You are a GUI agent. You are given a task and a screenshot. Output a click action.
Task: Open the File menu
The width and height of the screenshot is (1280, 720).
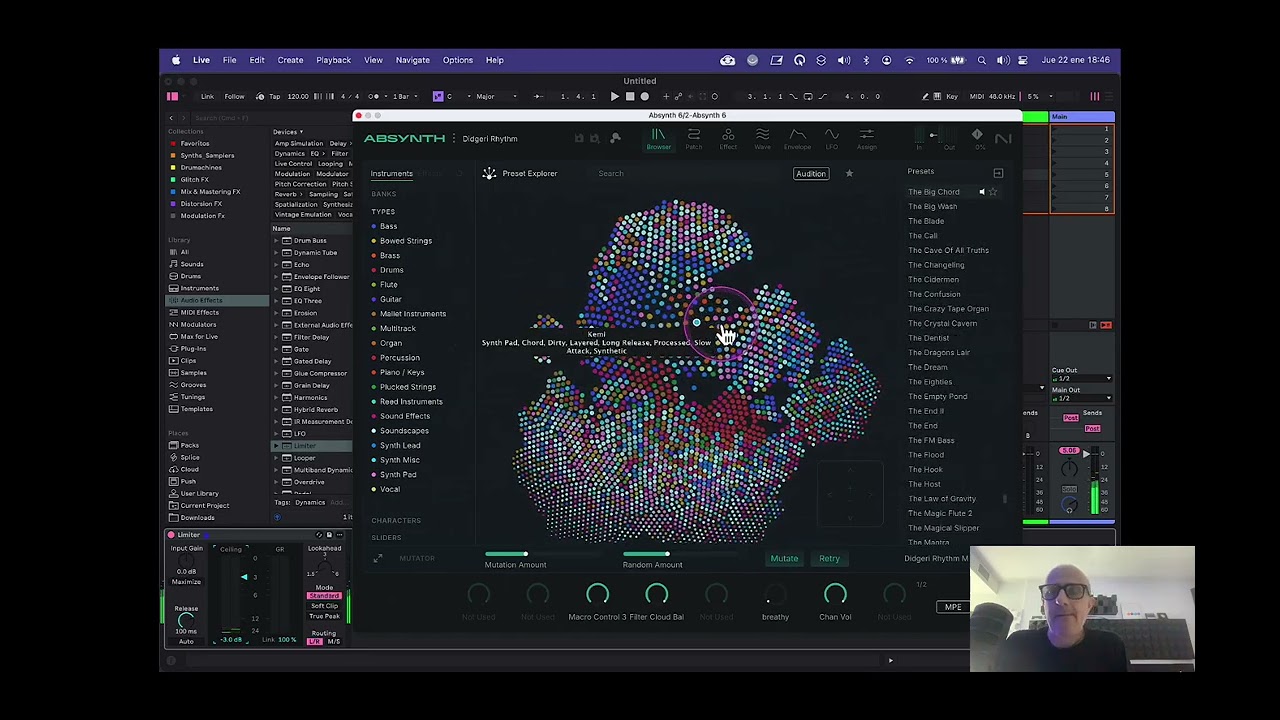(229, 60)
